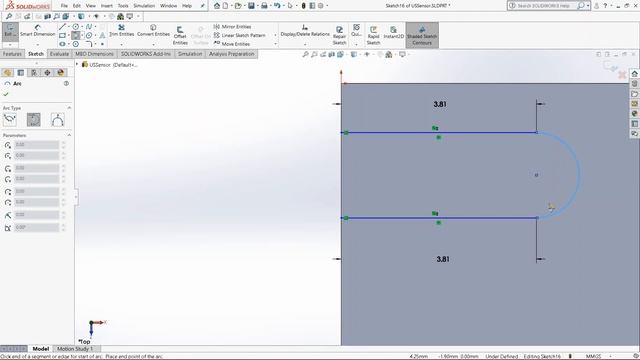640x360 pixels.
Task: Toggle Shaded Sketch Contours
Action: [422, 36]
